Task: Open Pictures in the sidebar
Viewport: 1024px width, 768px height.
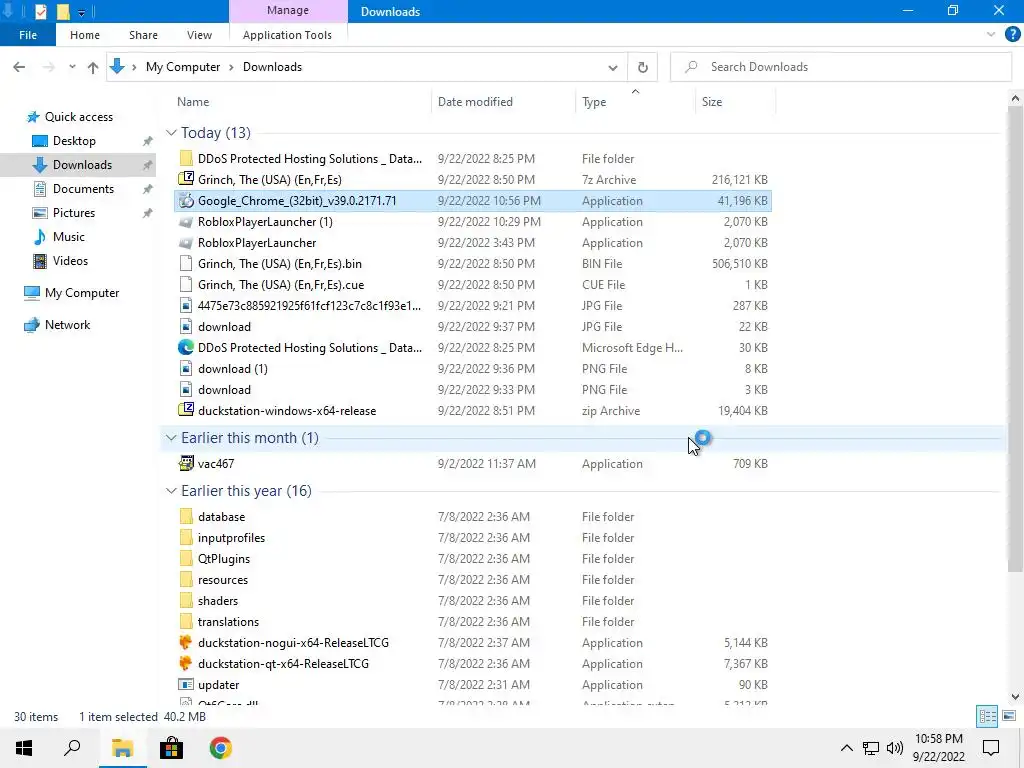Action: (x=74, y=213)
